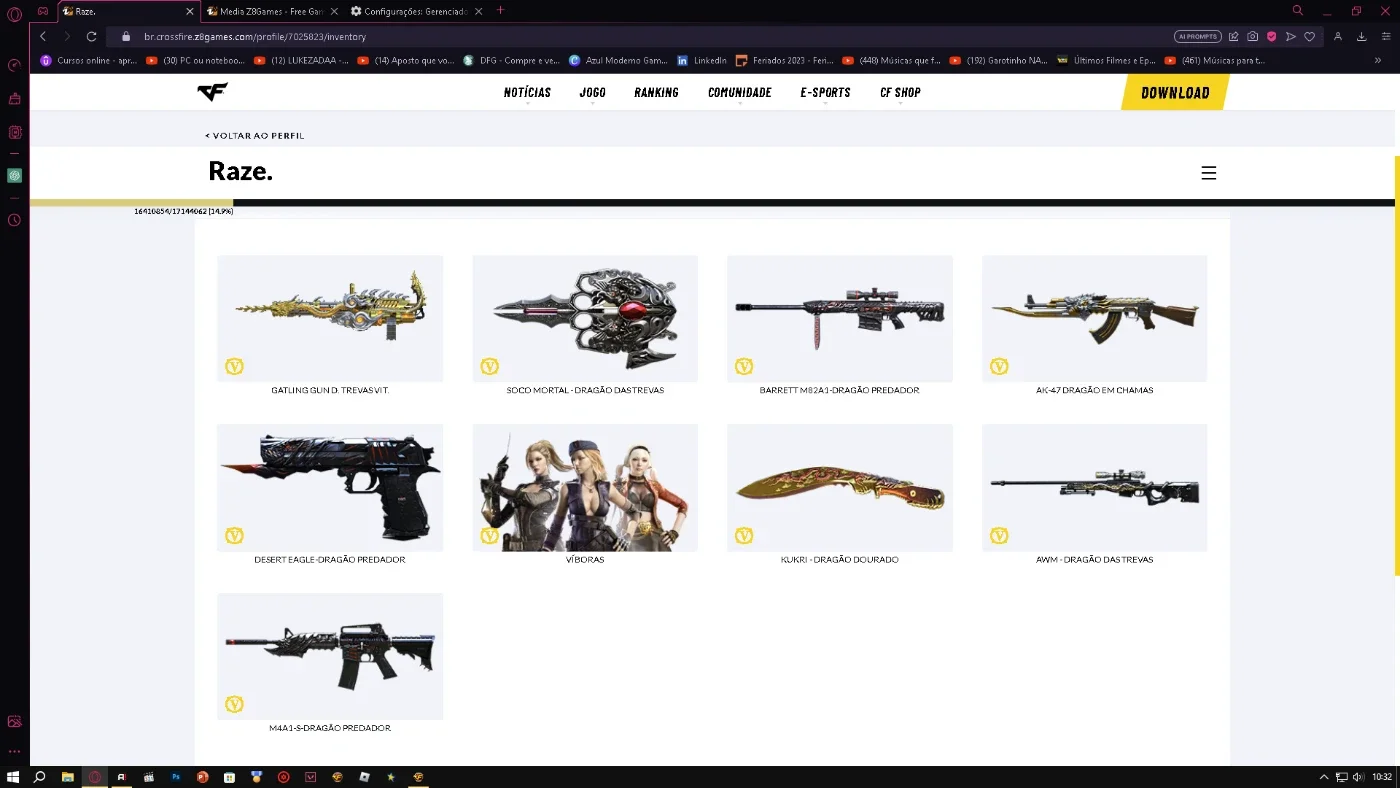Expand the E-SPORTS dropdown

coord(825,92)
